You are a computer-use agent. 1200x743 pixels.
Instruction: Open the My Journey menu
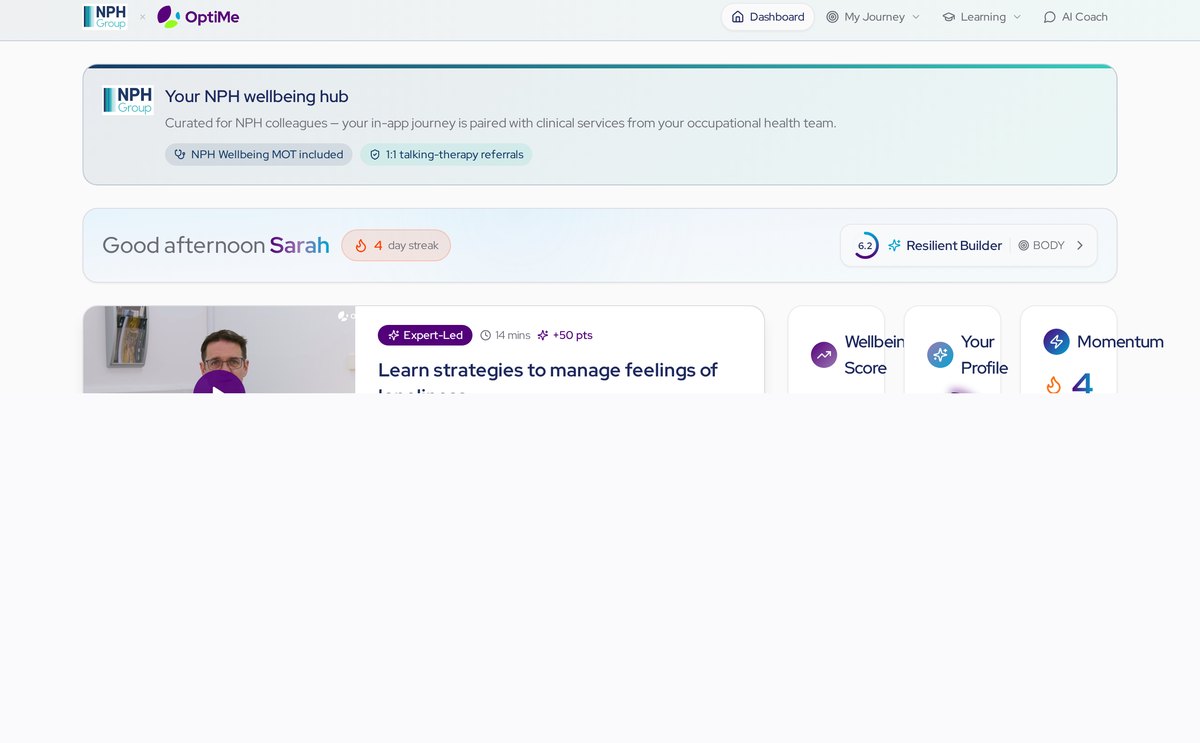(x=873, y=17)
